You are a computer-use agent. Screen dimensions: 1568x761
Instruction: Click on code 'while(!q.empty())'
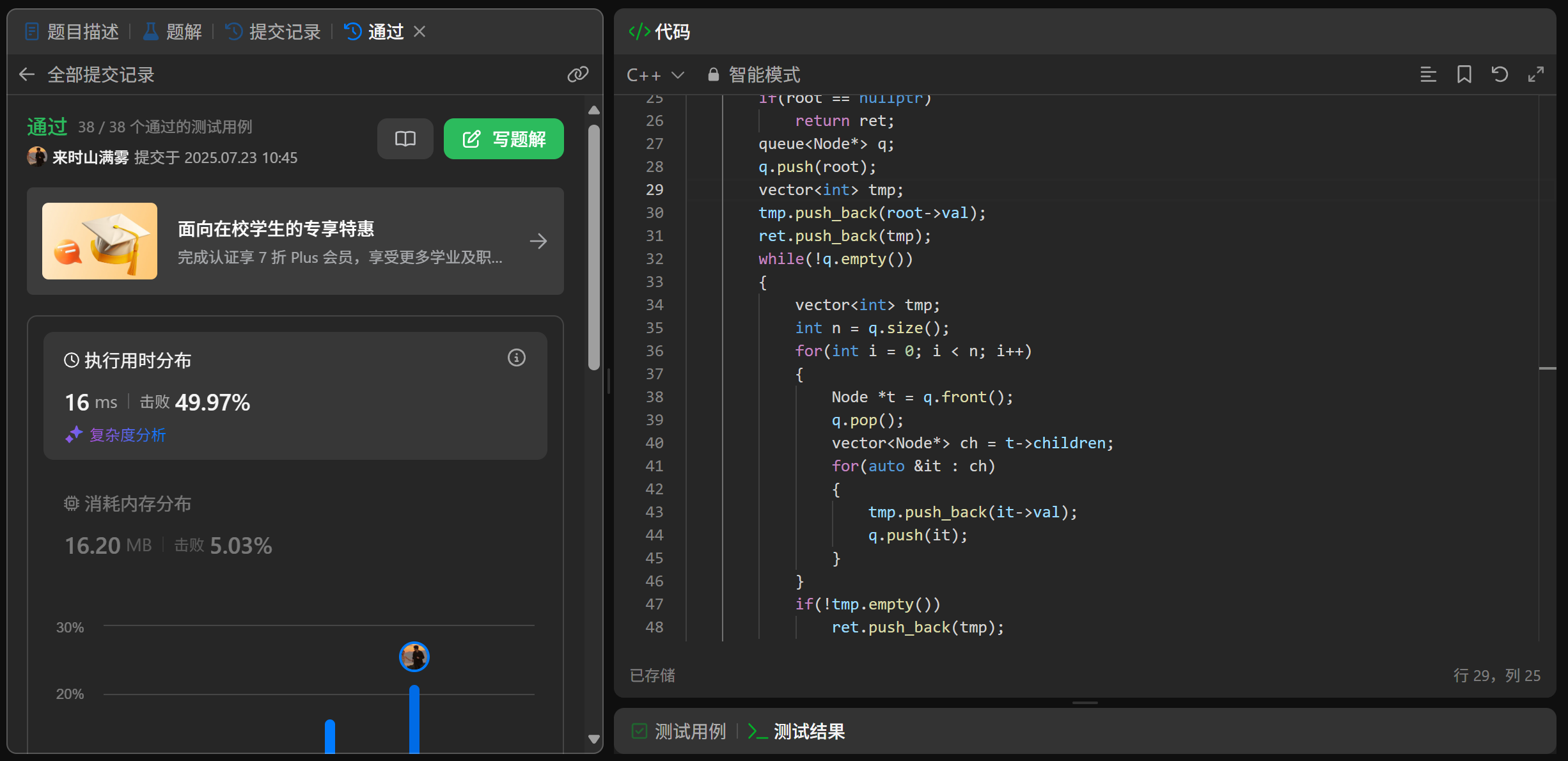836,259
